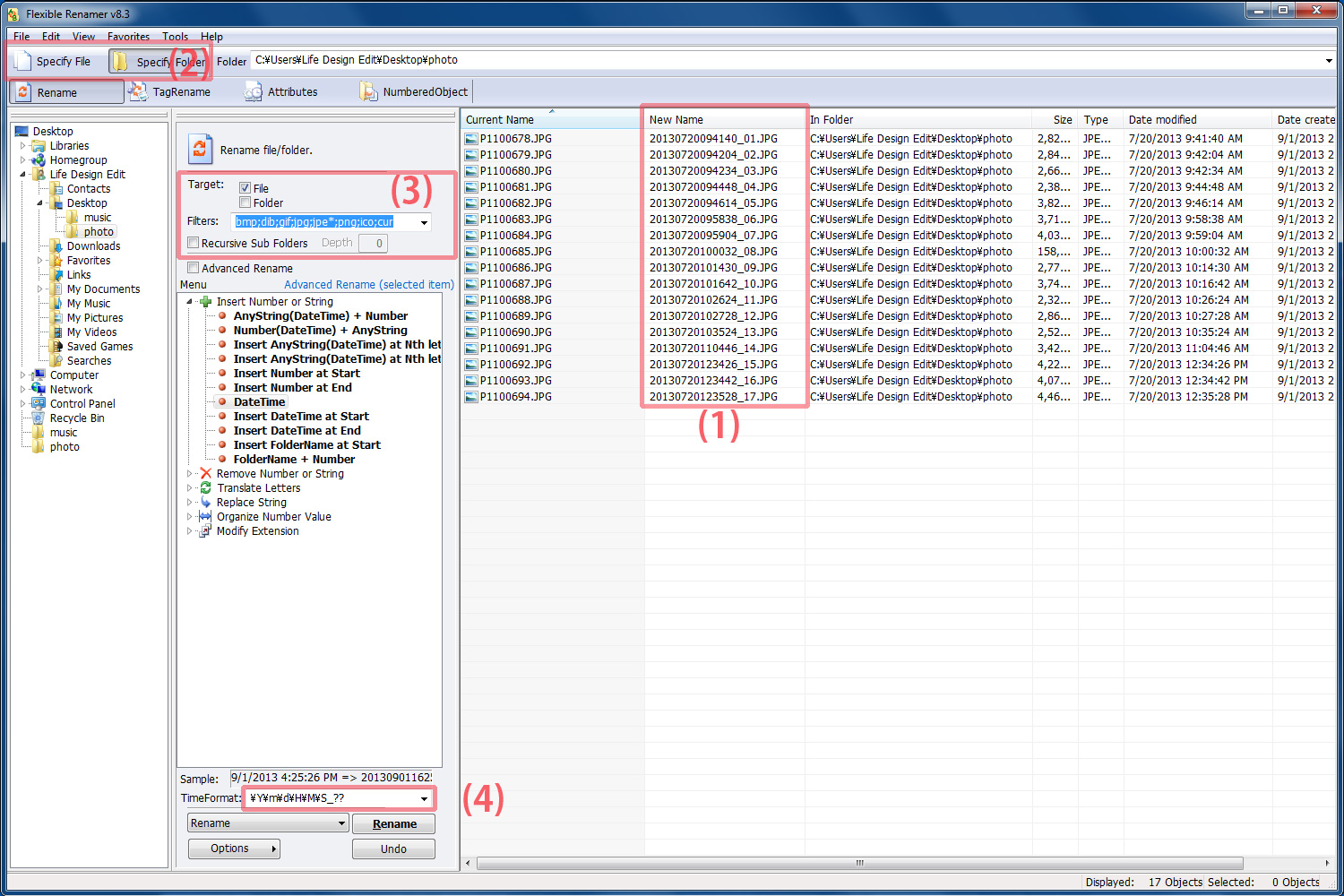This screenshot has height=896, width=1344.
Task: Switch to the Attributes tab
Action: coord(281,91)
